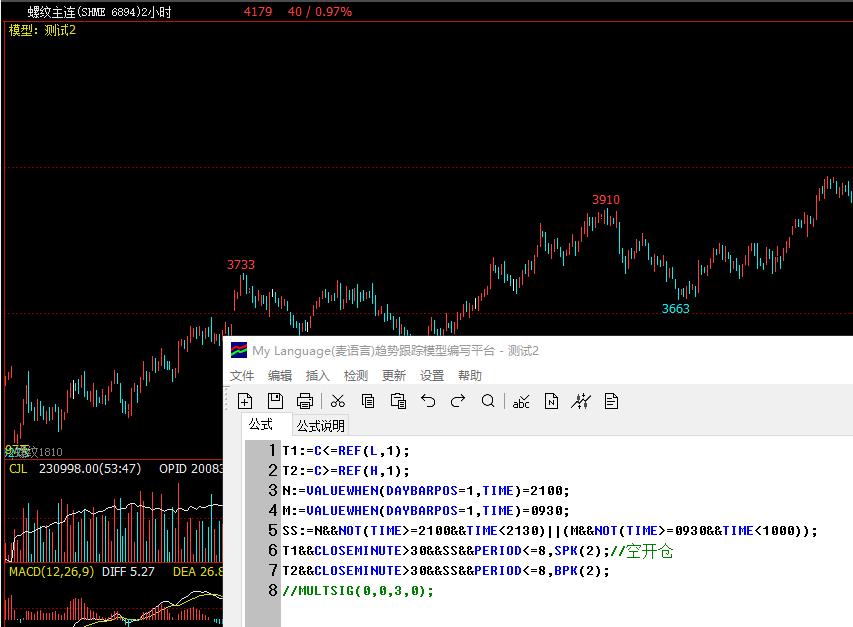Click the candlestick chart icon in toolbar

(x=581, y=401)
